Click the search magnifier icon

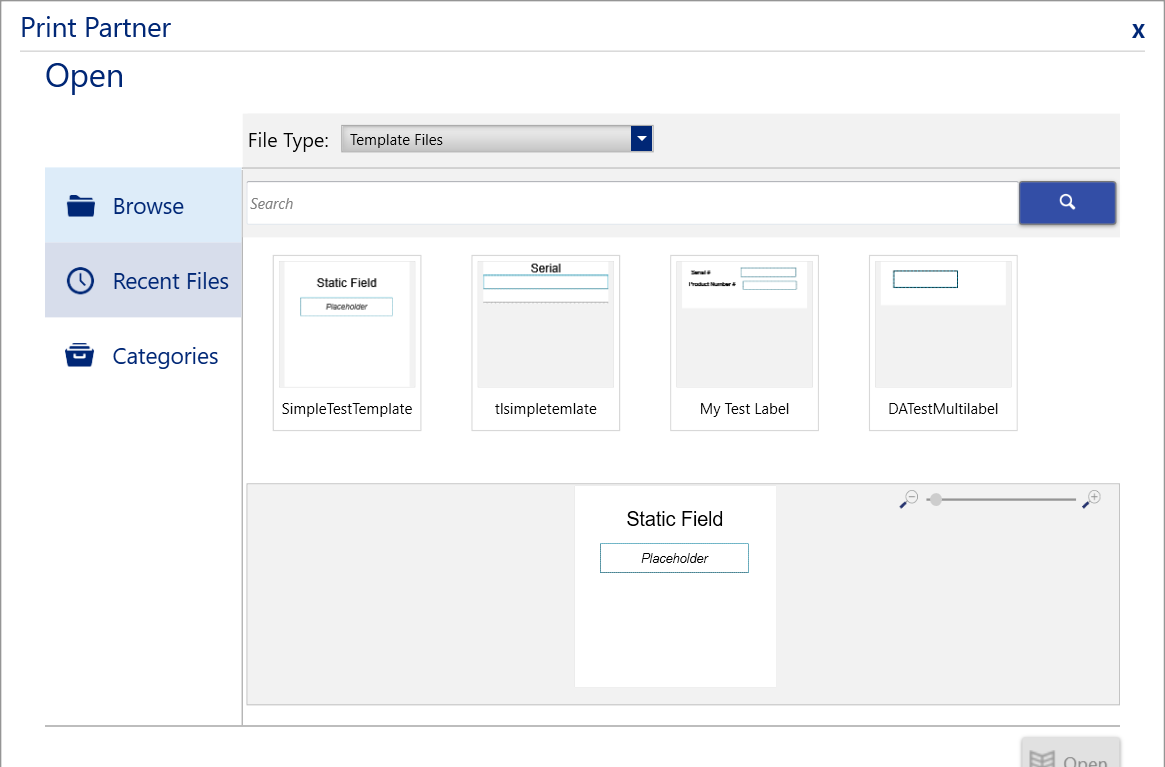click(x=1067, y=202)
